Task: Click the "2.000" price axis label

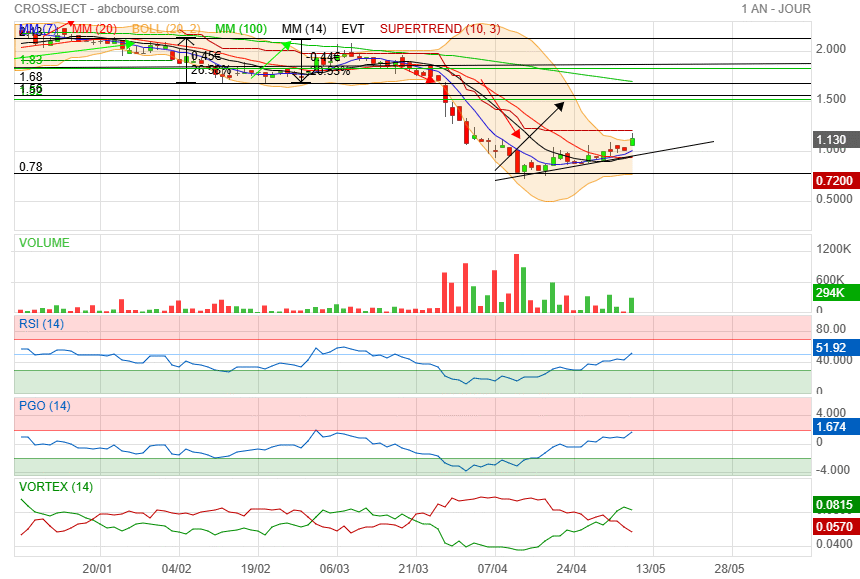Action: (831, 49)
